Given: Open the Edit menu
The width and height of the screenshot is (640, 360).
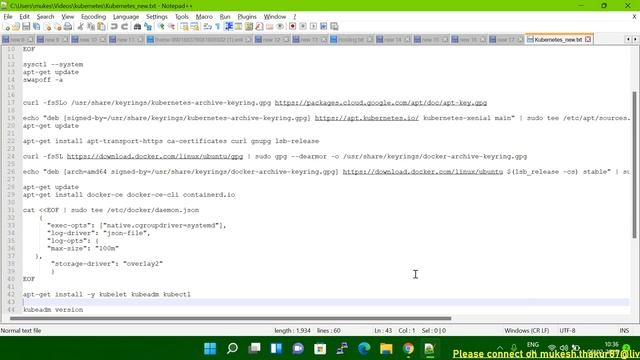Looking at the screenshot, I should coord(24,17).
